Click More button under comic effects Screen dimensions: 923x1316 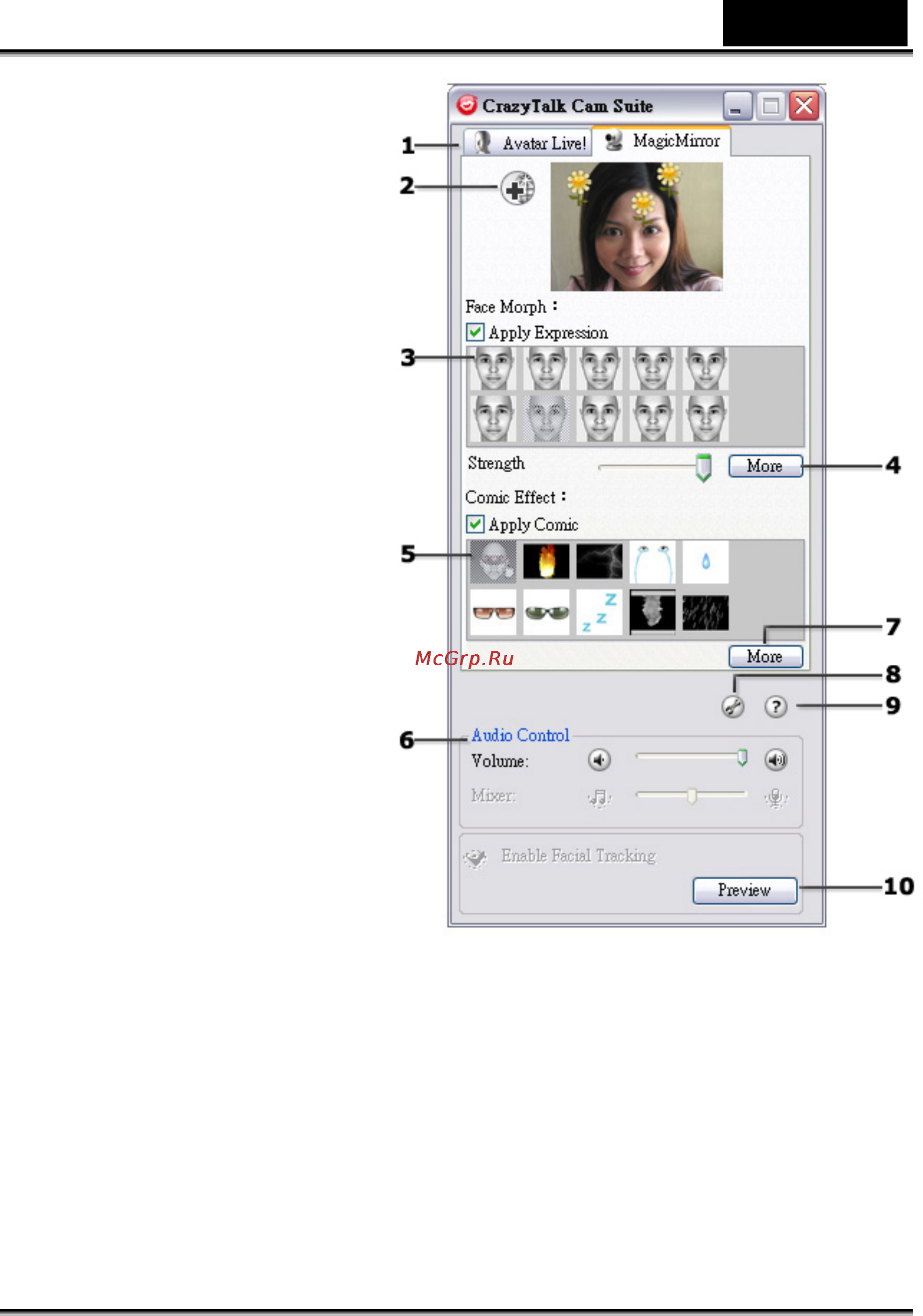pyautogui.click(x=765, y=656)
